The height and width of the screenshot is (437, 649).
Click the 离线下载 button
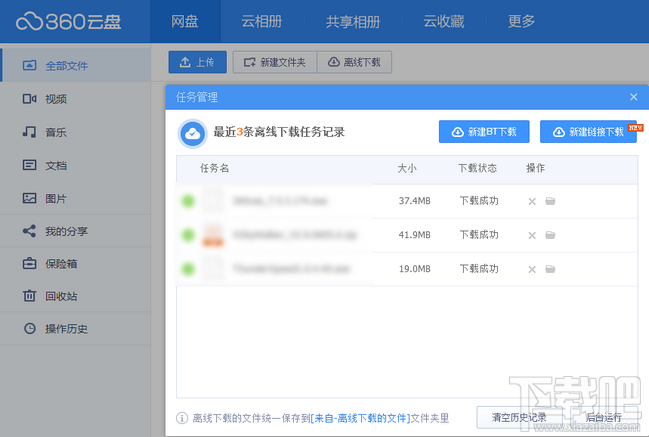tap(354, 62)
